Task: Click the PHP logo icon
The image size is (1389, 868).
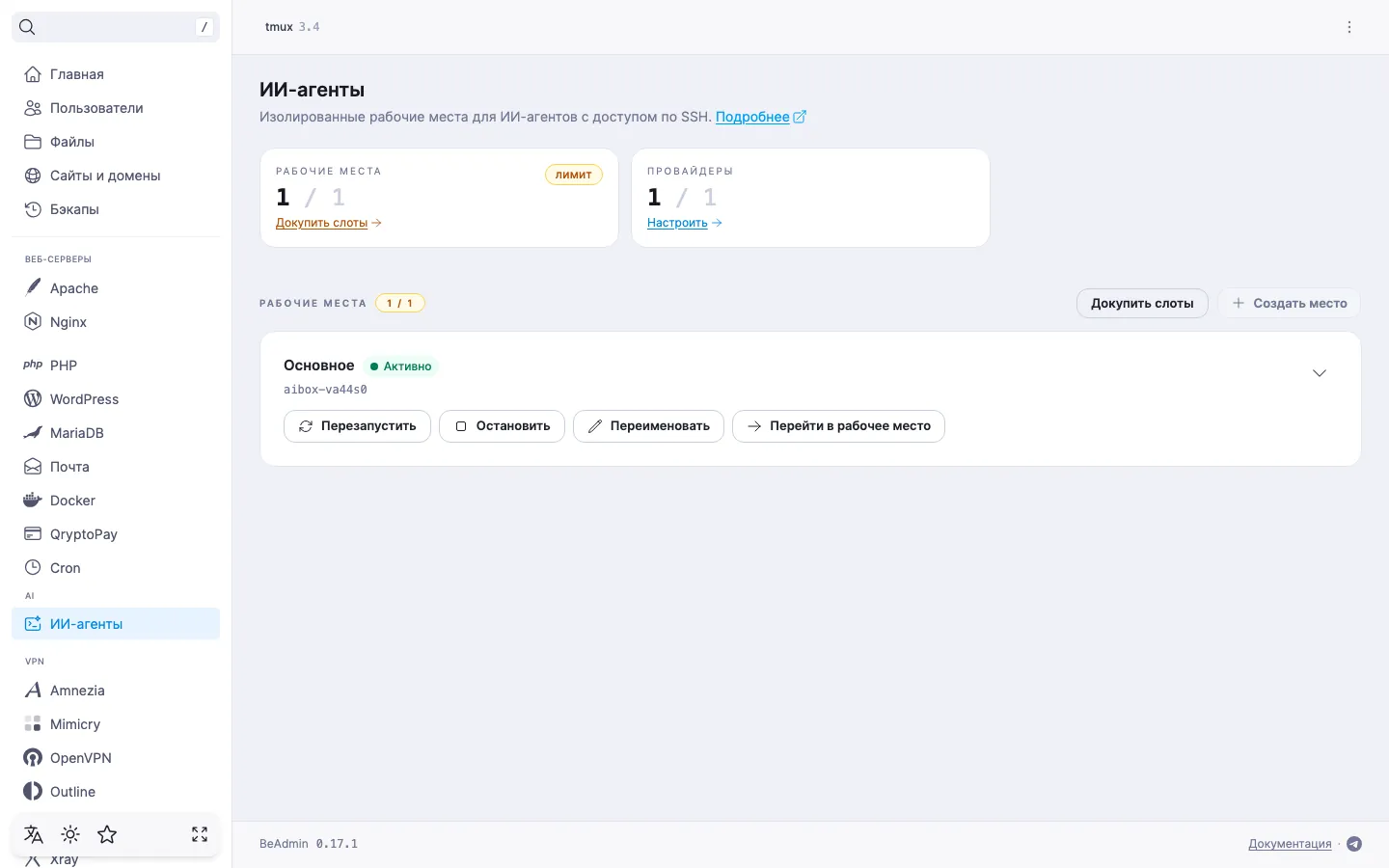Action: [x=33, y=365]
